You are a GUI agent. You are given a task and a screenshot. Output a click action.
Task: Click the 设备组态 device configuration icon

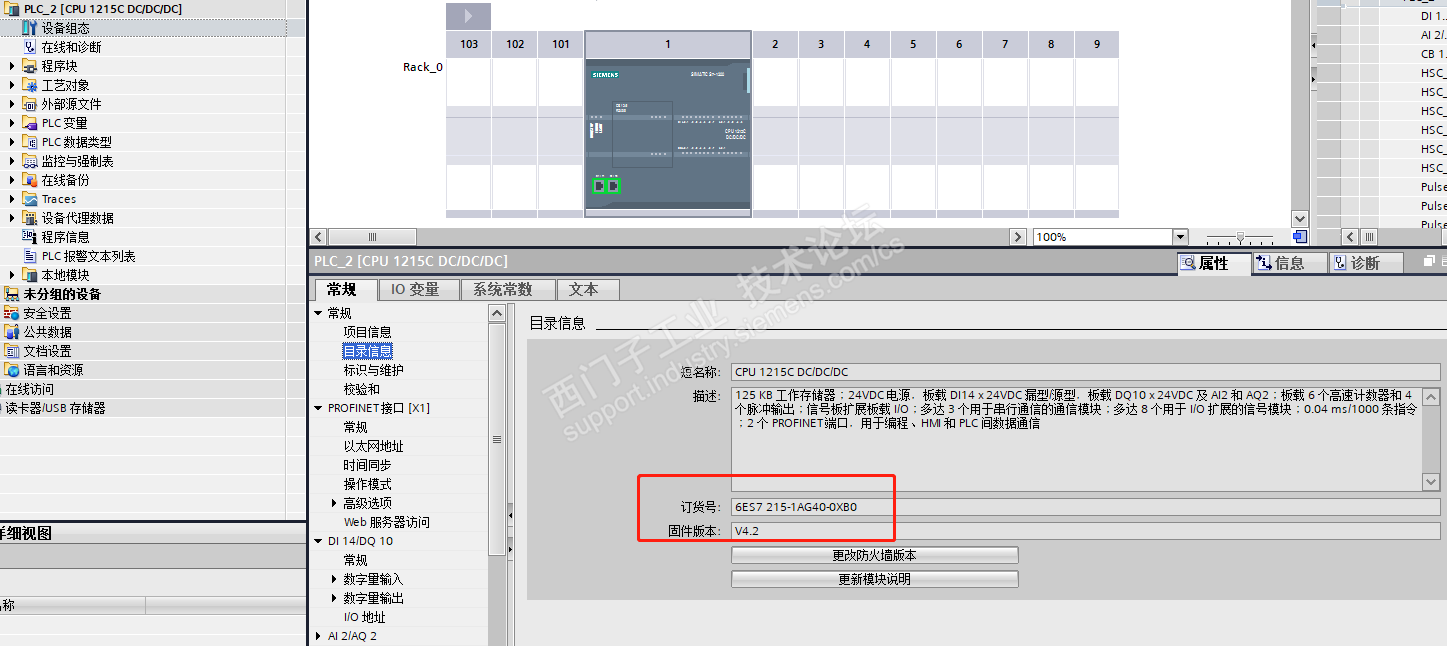click(x=30, y=28)
